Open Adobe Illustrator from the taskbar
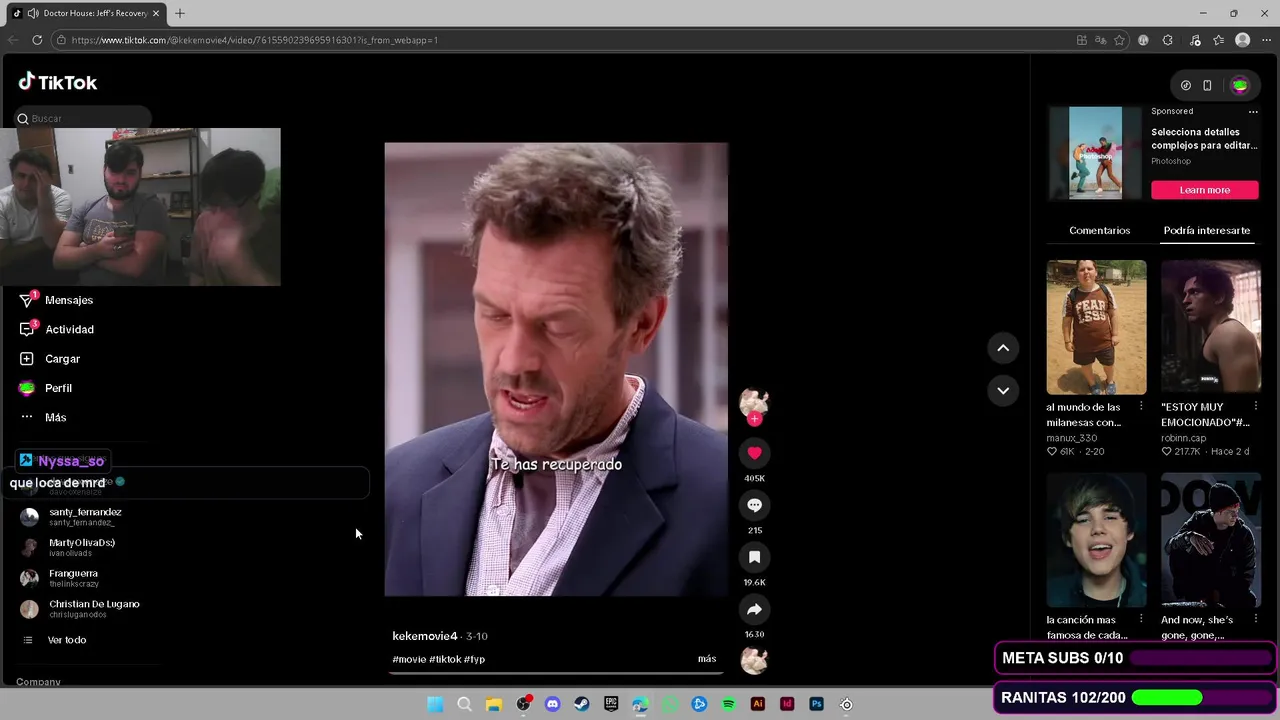Viewport: 1280px width, 720px height. (x=758, y=704)
